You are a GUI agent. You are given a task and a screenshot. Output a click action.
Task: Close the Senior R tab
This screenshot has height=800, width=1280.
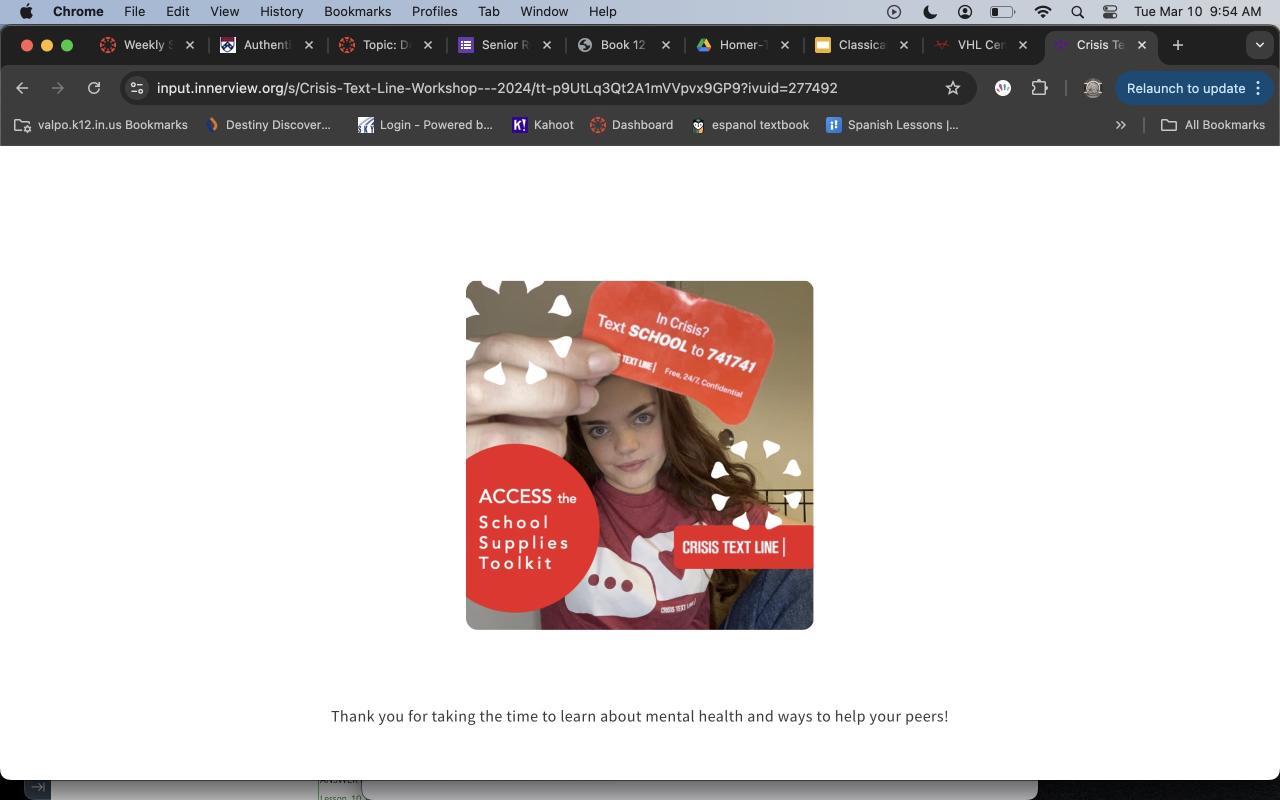click(x=547, y=45)
